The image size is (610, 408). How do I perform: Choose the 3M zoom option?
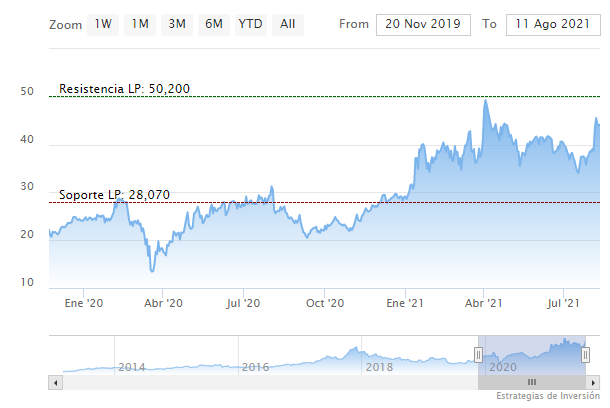click(177, 23)
